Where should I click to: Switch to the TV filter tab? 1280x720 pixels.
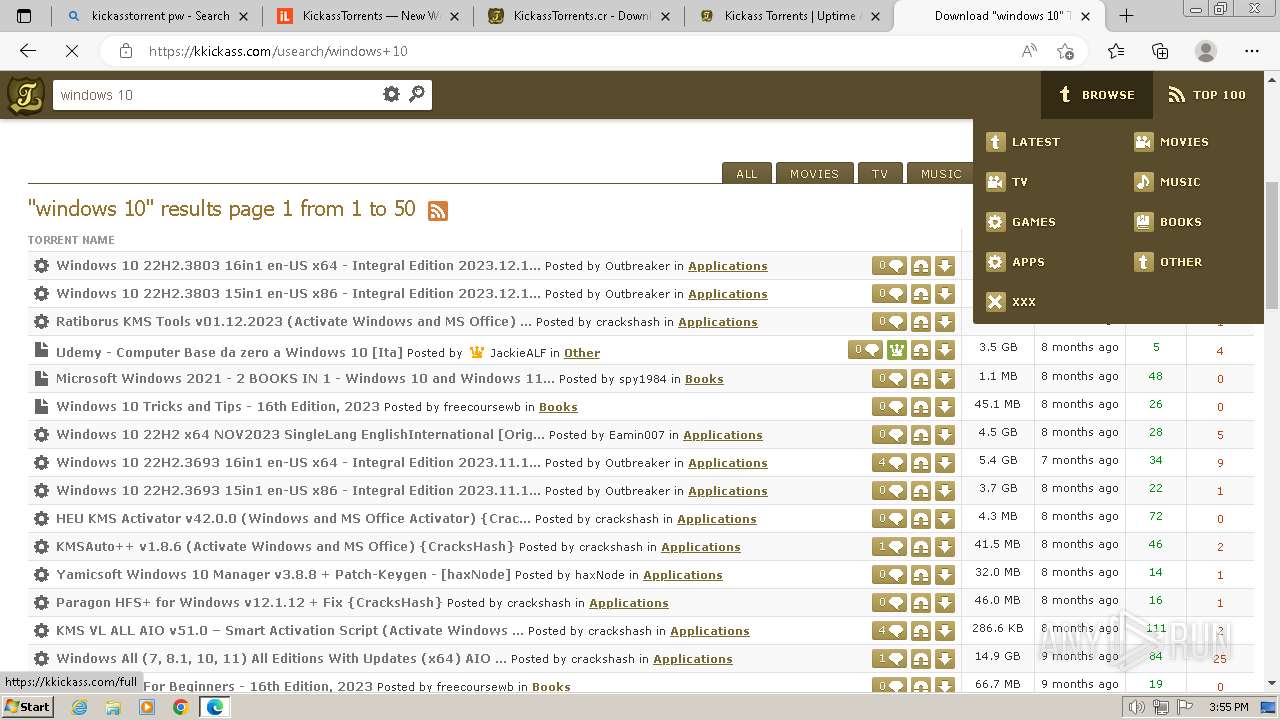pos(880,173)
